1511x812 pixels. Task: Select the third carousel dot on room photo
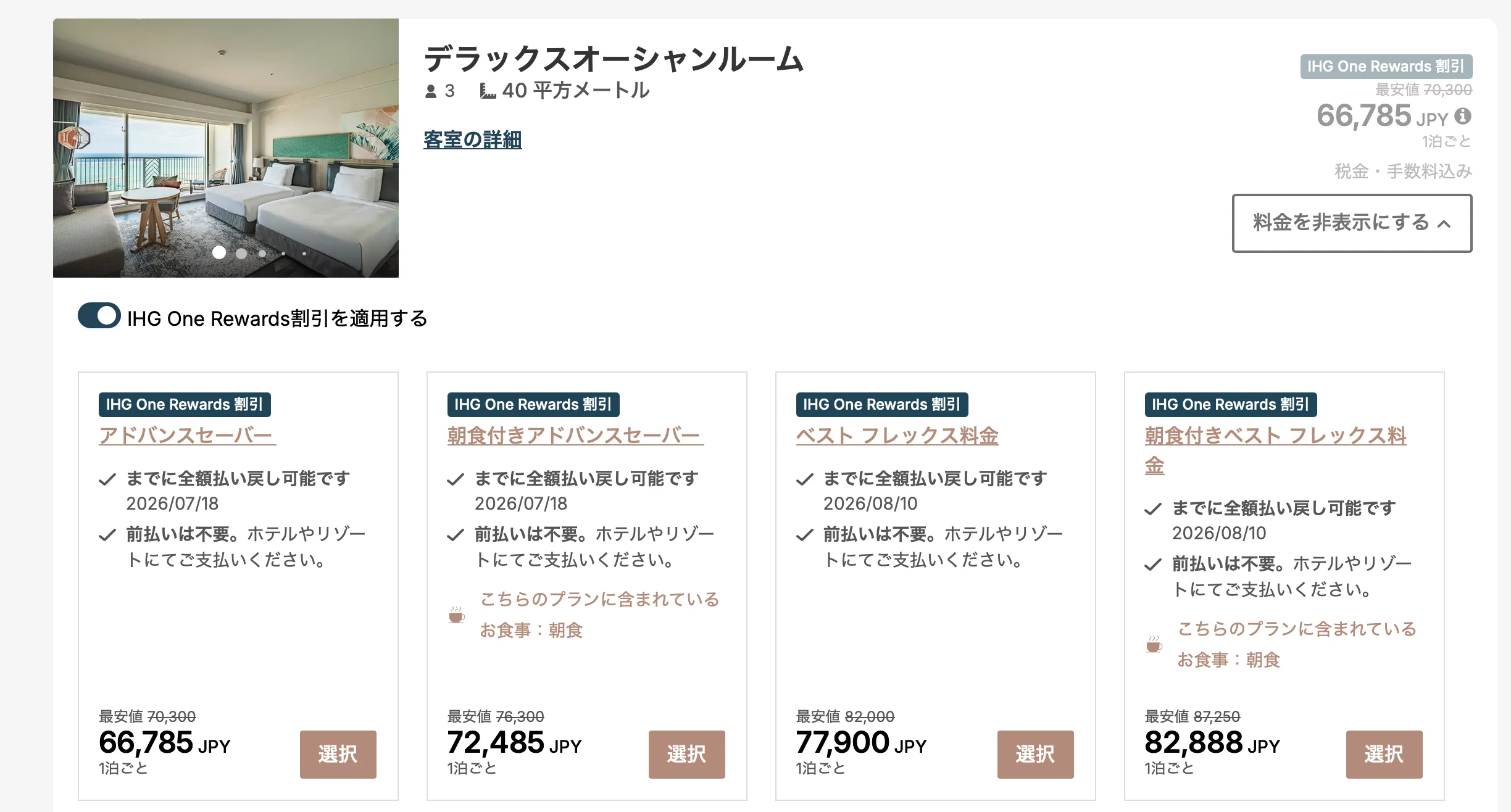[x=262, y=253]
